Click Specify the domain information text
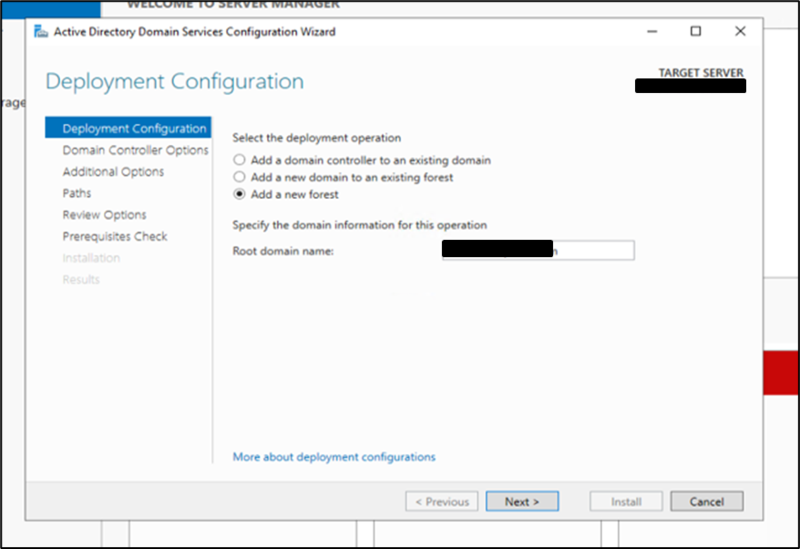800x549 pixels. (360, 225)
